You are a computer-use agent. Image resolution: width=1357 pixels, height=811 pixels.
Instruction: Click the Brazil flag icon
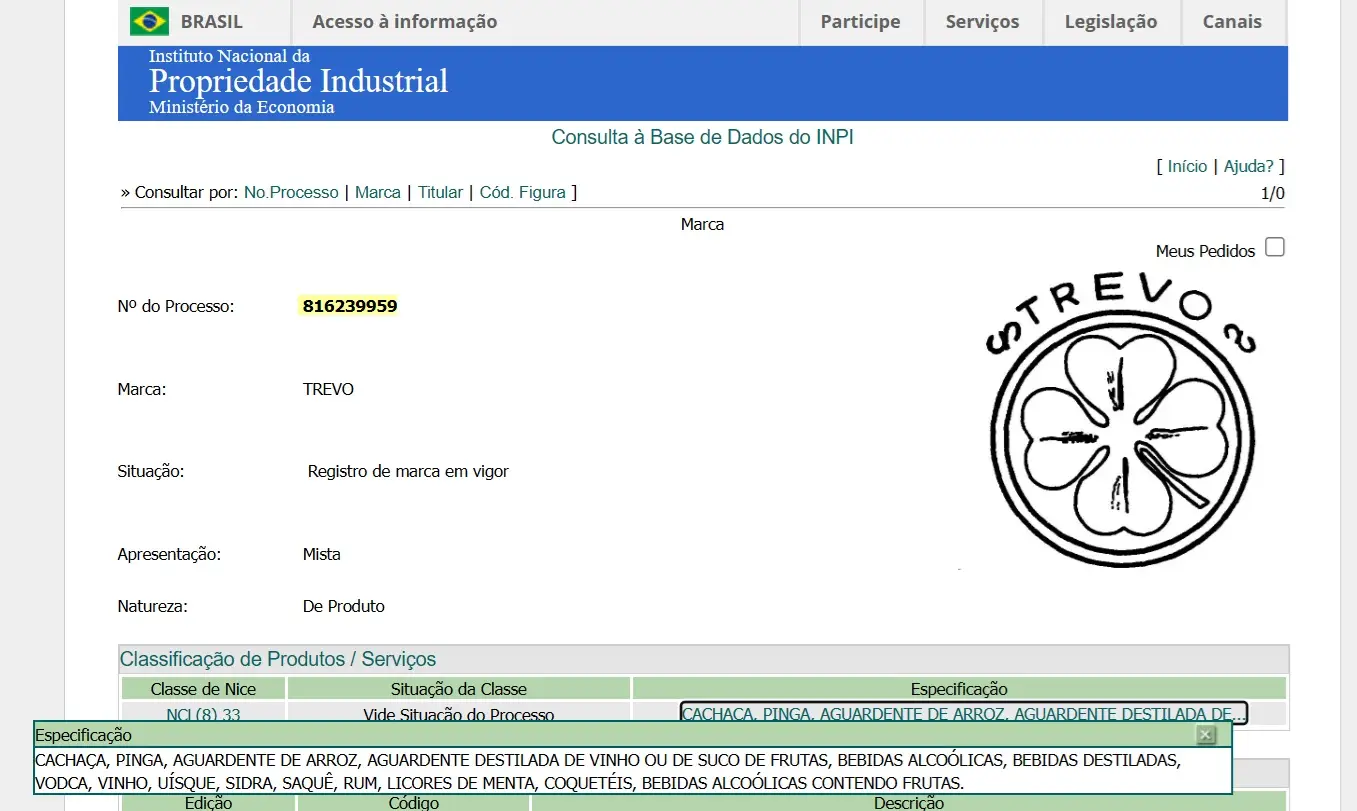[x=149, y=21]
